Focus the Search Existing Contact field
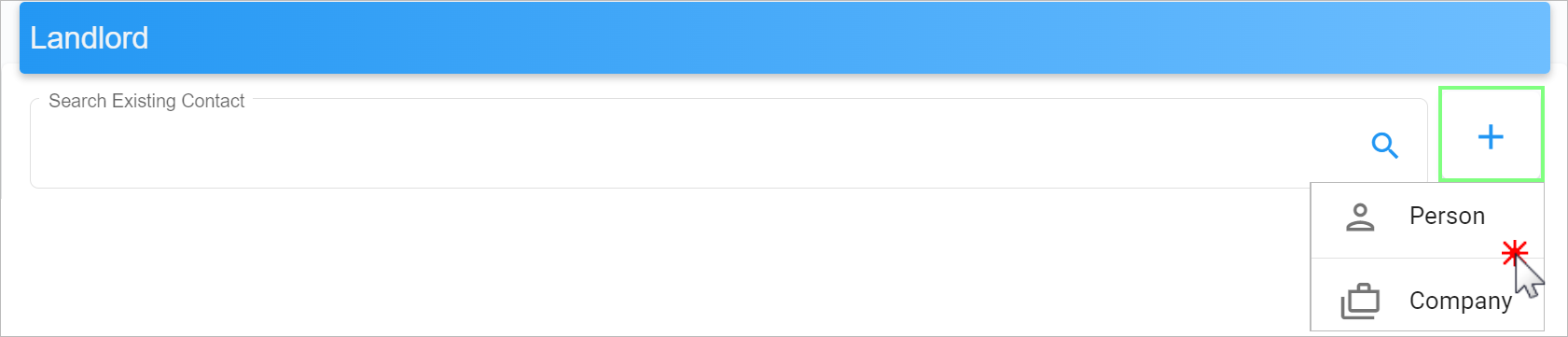Viewport: 1568px width, 337px height. [728, 143]
